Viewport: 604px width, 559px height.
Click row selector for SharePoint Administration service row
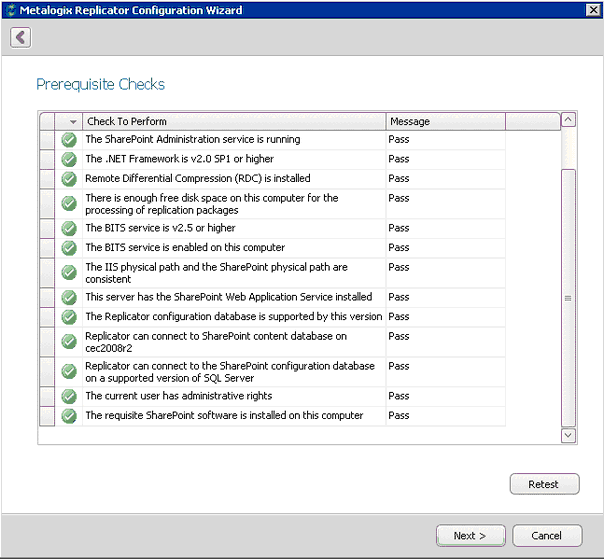(47, 140)
